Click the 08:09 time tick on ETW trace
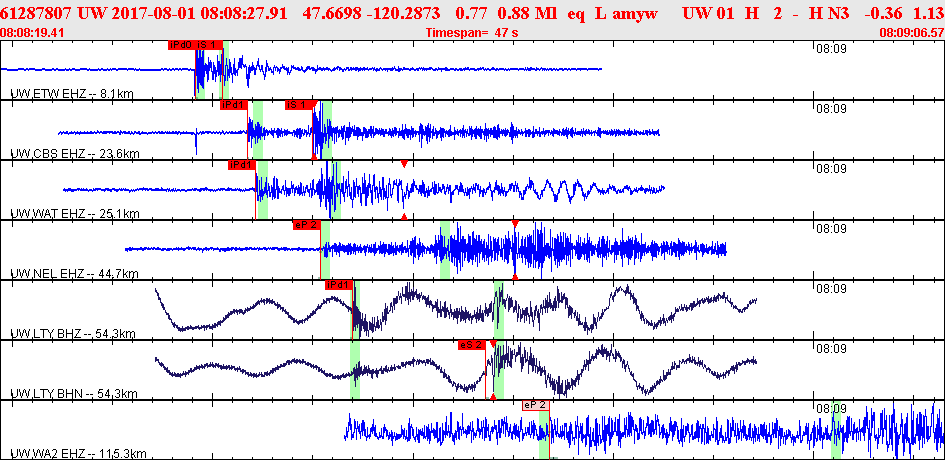The width and height of the screenshot is (945, 460). pyautogui.click(x=831, y=49)
